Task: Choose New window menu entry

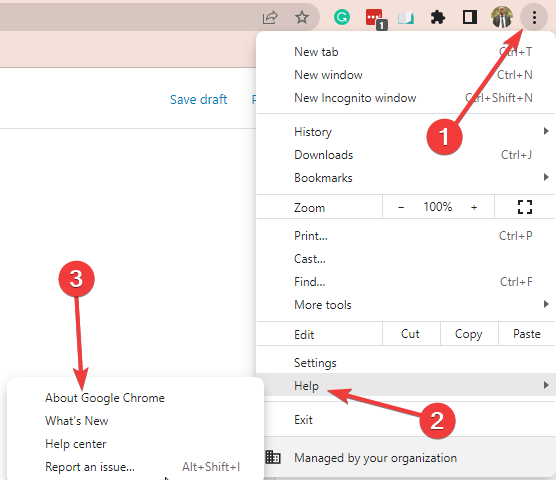Action: (406, 75)
